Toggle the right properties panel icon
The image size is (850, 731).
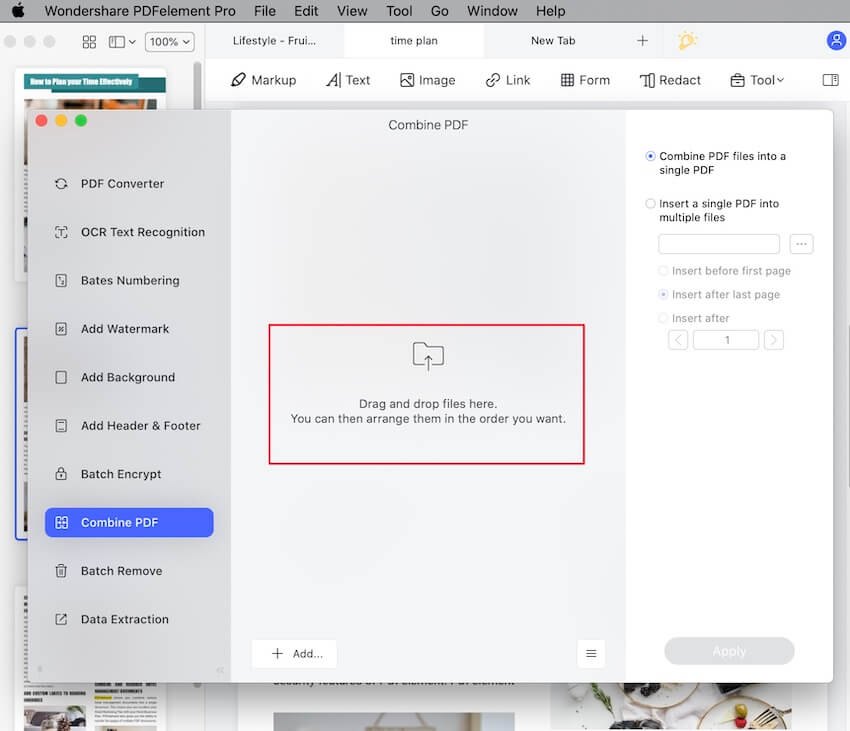point(830,80)
